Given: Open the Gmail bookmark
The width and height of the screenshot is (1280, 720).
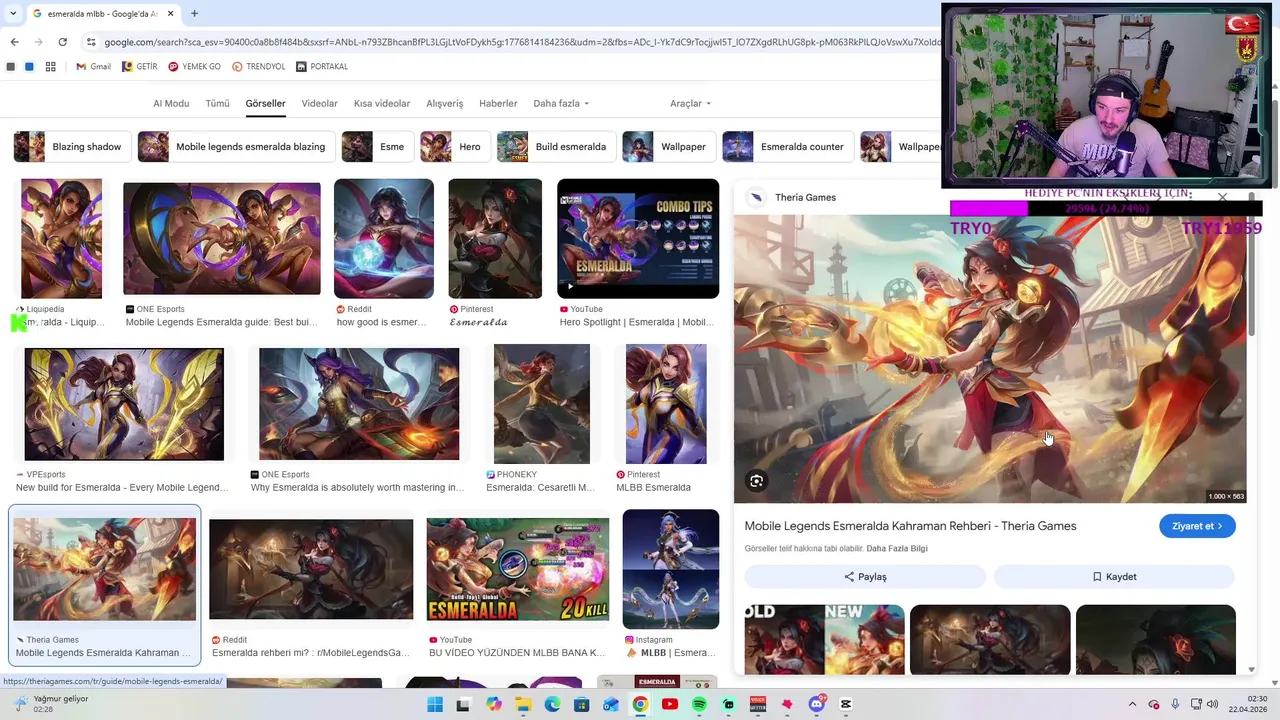Looking at the screenshot, I should [93, 67].
